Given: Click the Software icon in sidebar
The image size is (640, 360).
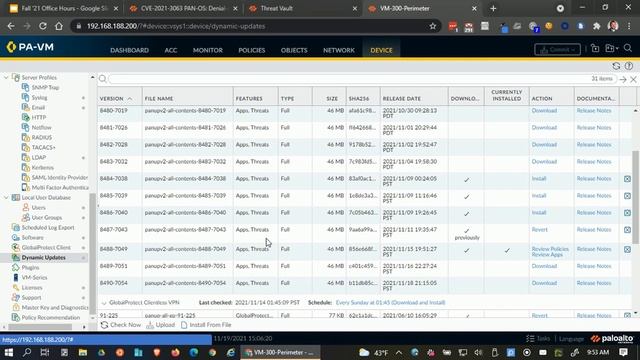Looking at the screenshot, I should [x=16, y=238].
